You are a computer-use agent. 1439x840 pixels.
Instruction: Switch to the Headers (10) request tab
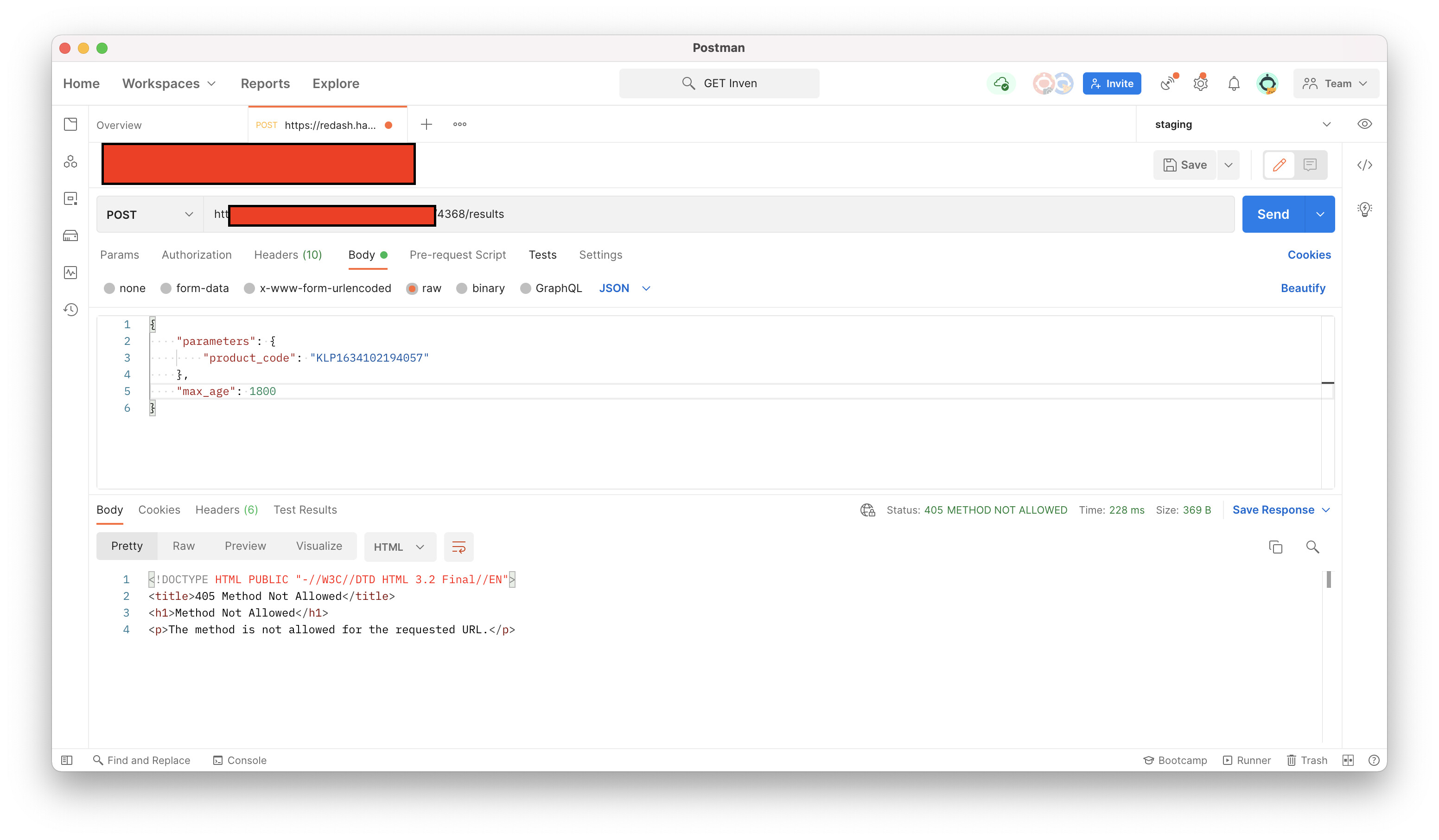(288, 255)
